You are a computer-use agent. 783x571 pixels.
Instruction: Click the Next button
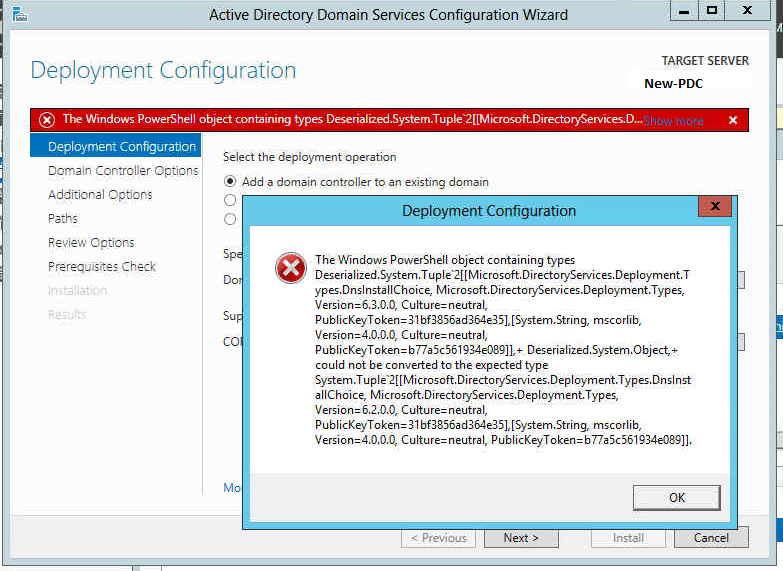(521, 538)
